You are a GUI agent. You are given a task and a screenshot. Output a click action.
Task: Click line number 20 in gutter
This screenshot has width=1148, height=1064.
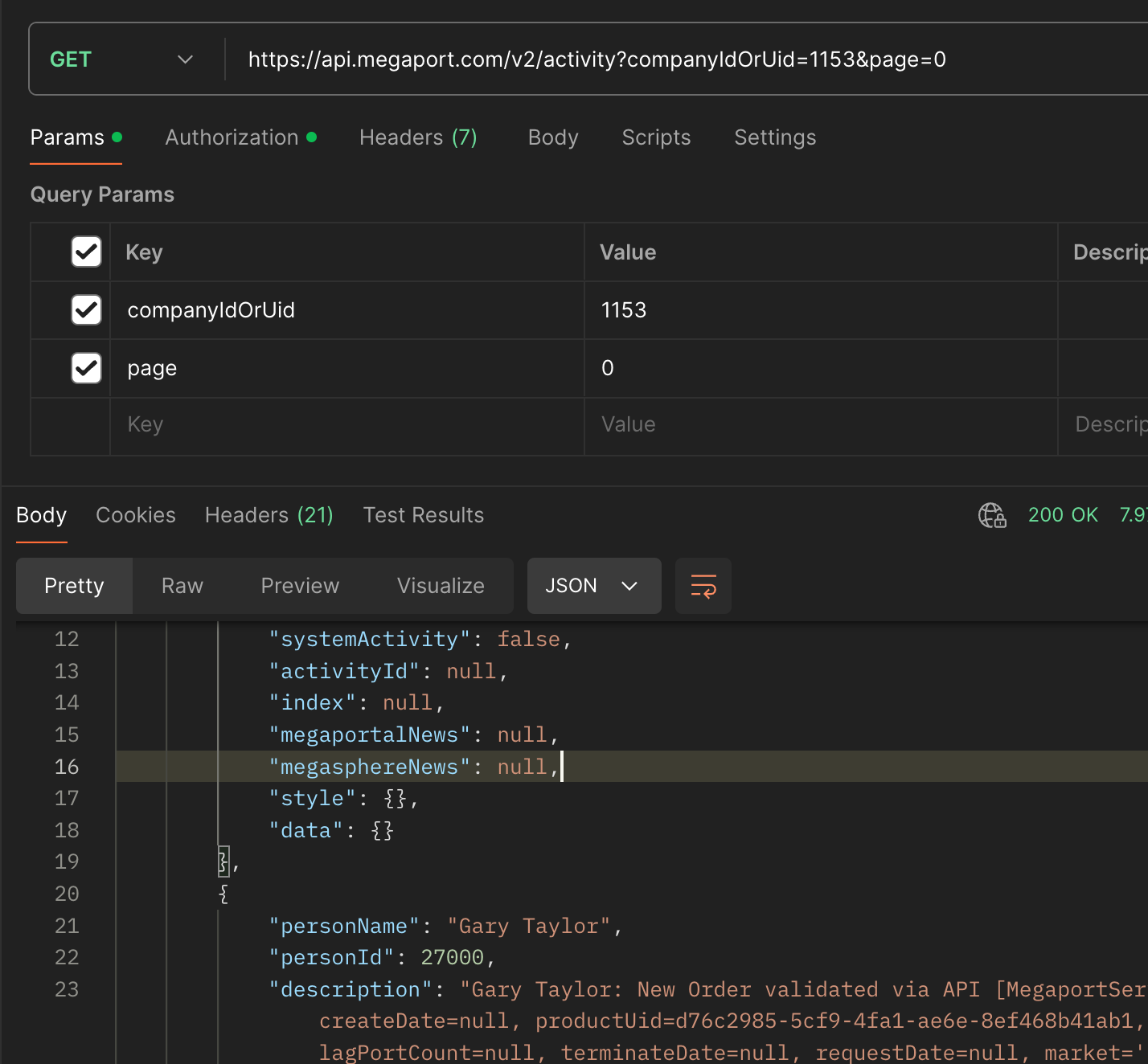pyautogui.click(x=67, y=894)
